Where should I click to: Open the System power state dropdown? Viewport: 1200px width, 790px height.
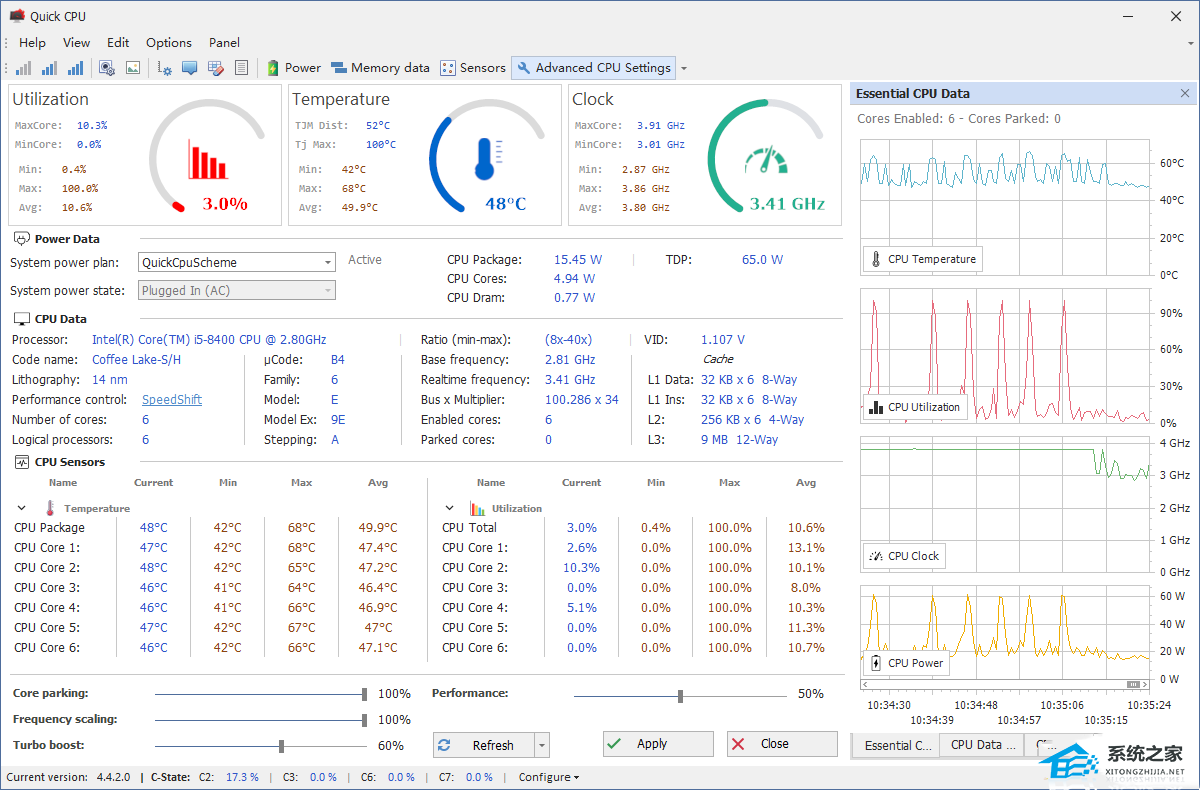point(237,290)
